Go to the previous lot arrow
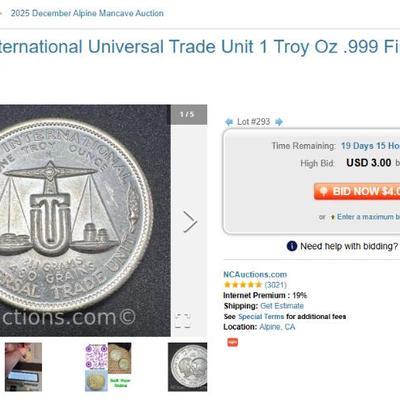400x400 pixels. click(229, 122)
